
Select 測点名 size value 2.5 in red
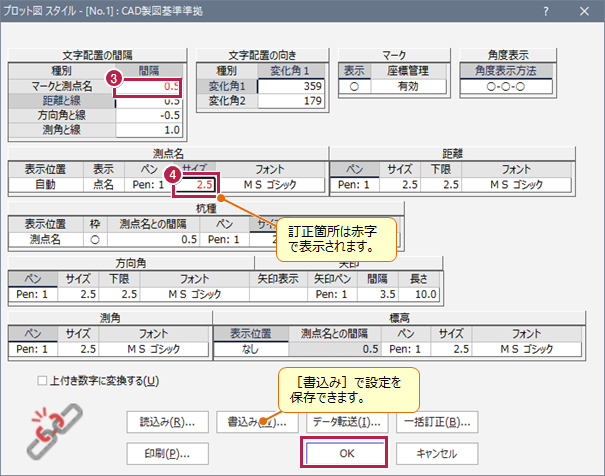(x=195, y=185)
